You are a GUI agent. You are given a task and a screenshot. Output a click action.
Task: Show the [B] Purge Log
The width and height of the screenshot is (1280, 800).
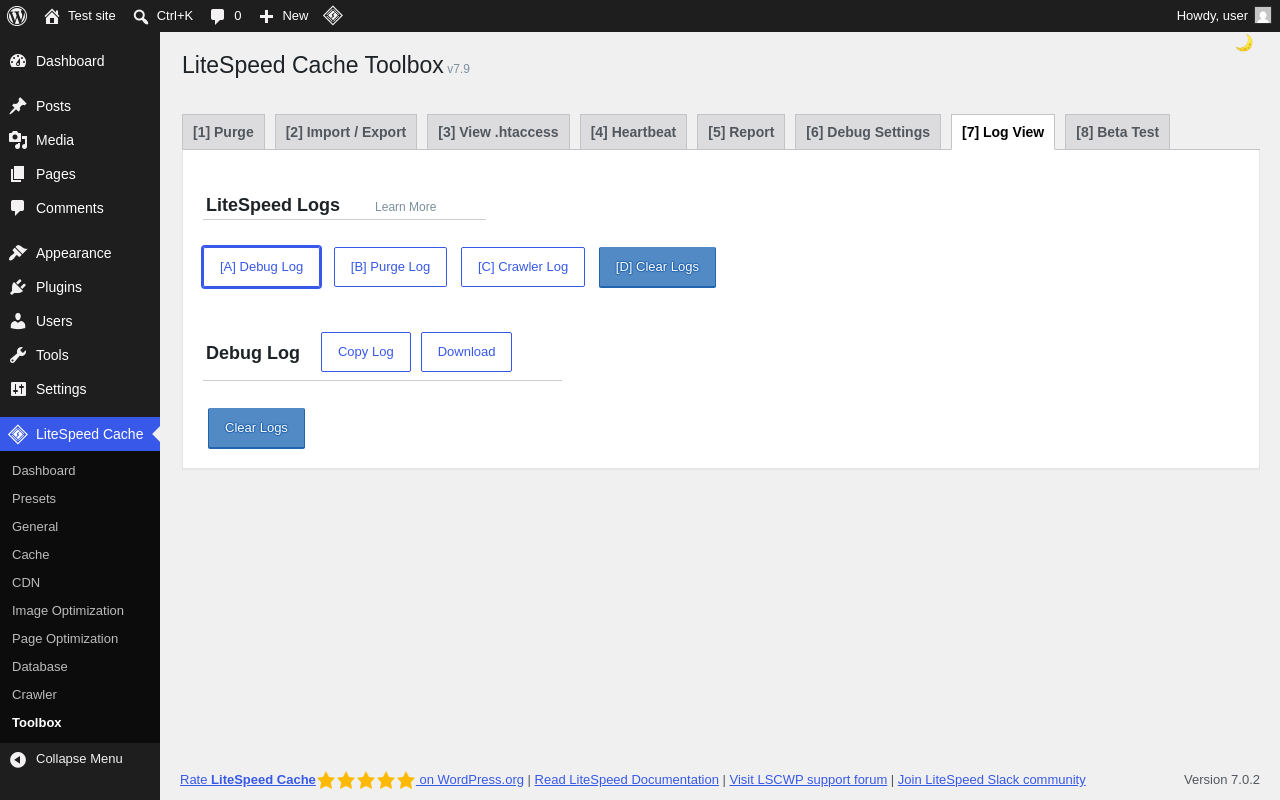(390, 267)
